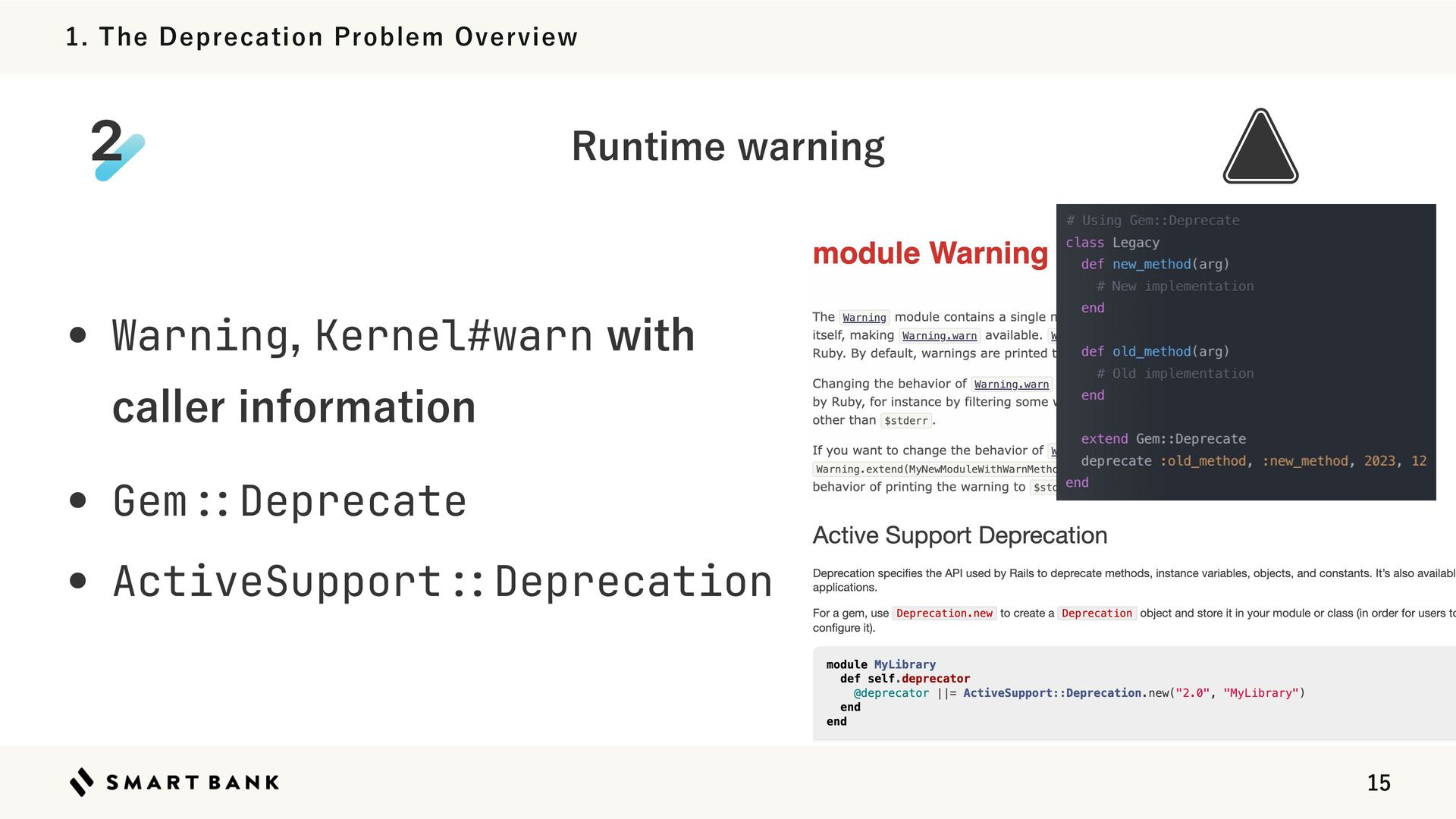Image resolution: width=1456 pixels, height=819 pixels.
Task: Click the Gem::Deprecate bullet item
Action: [289, 501]
